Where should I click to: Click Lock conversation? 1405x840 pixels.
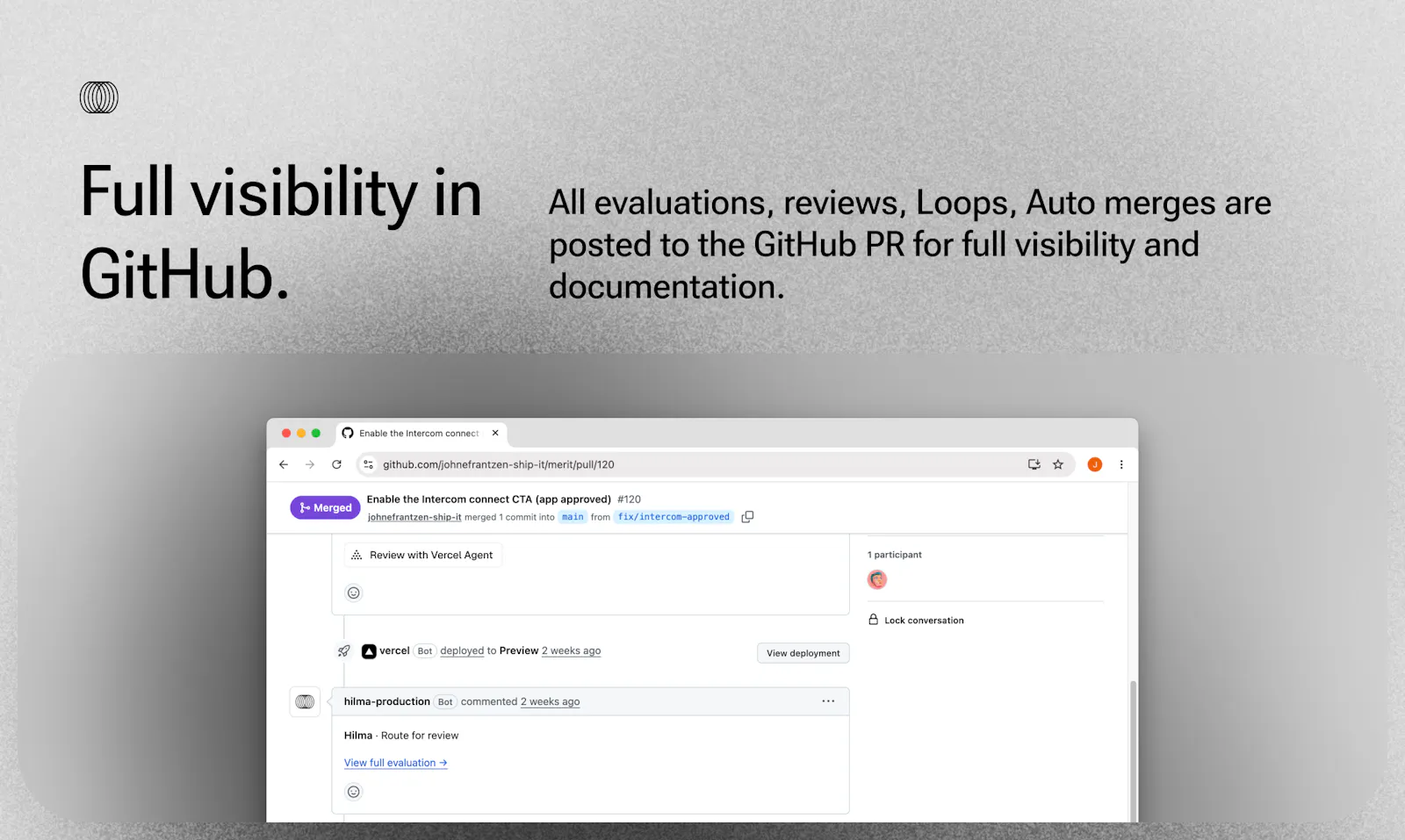[916, 620]
